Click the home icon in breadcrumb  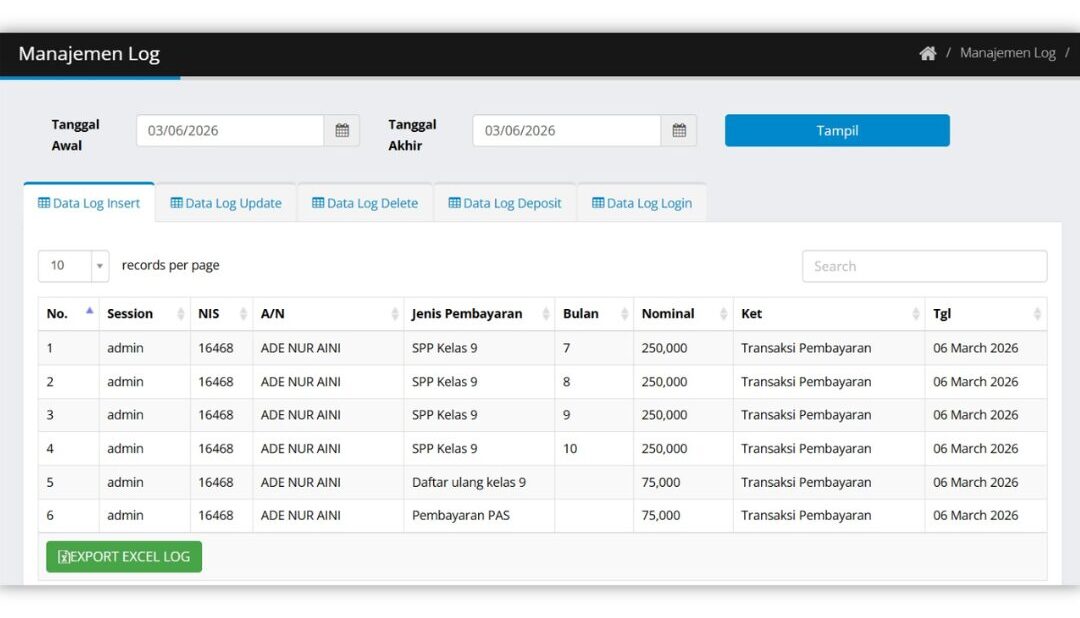pyautogui.click(x=927, y=53)
